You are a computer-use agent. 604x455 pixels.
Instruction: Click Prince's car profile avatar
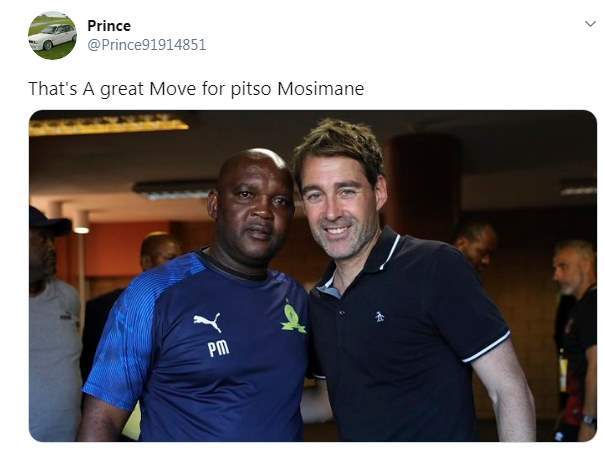pos(52,36)
